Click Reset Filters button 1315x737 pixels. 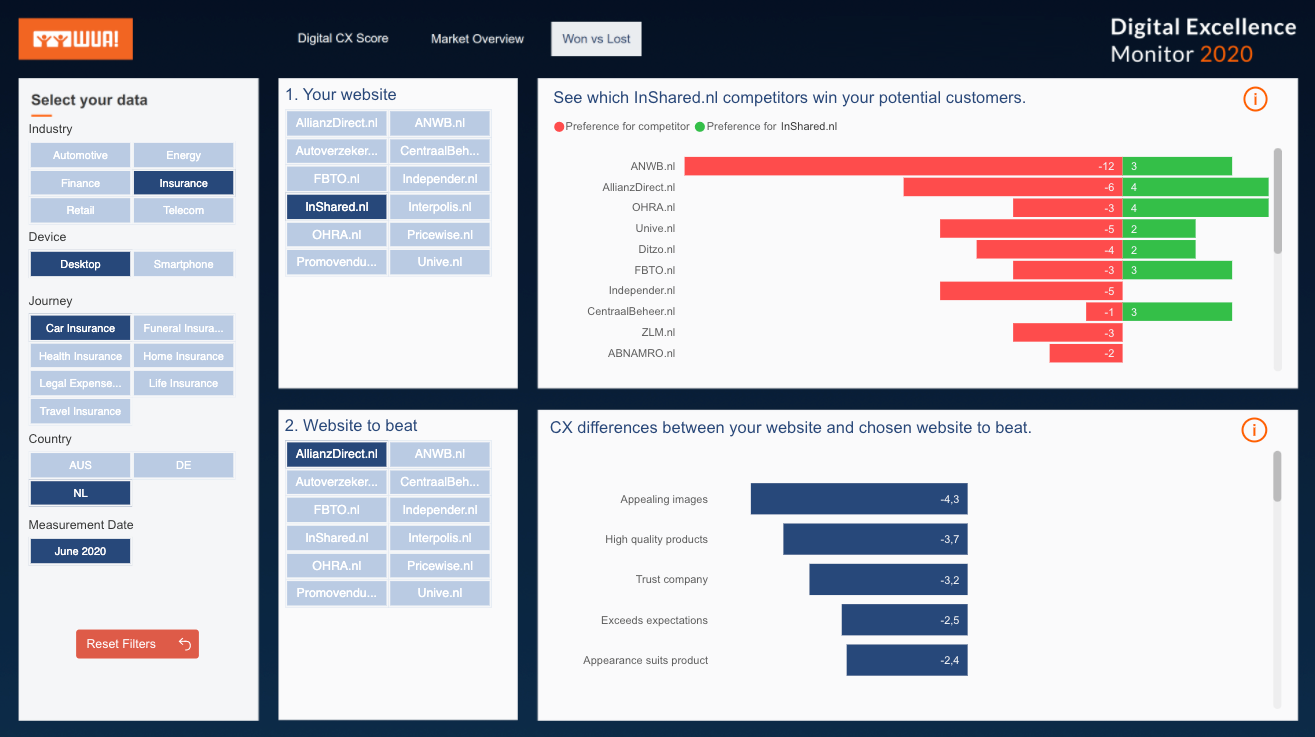coord(137,644)
